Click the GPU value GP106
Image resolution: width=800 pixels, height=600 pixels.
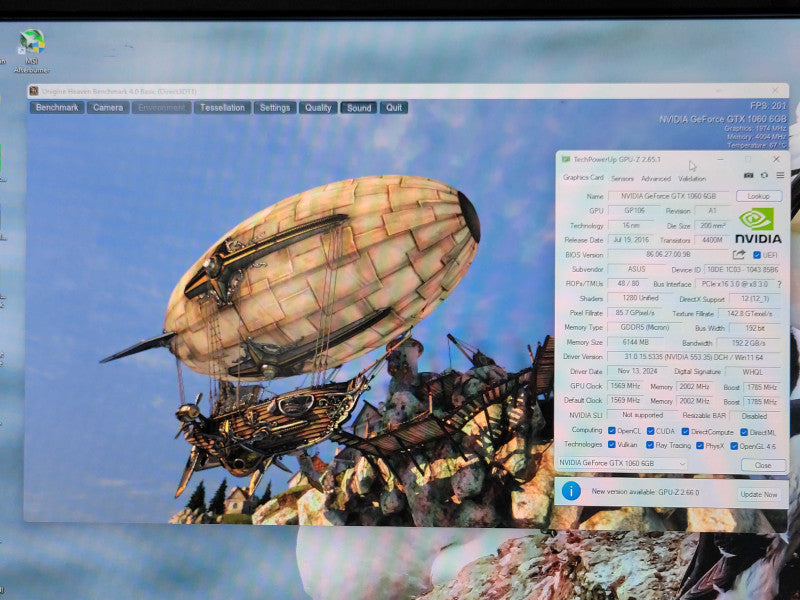pos(634,210)
